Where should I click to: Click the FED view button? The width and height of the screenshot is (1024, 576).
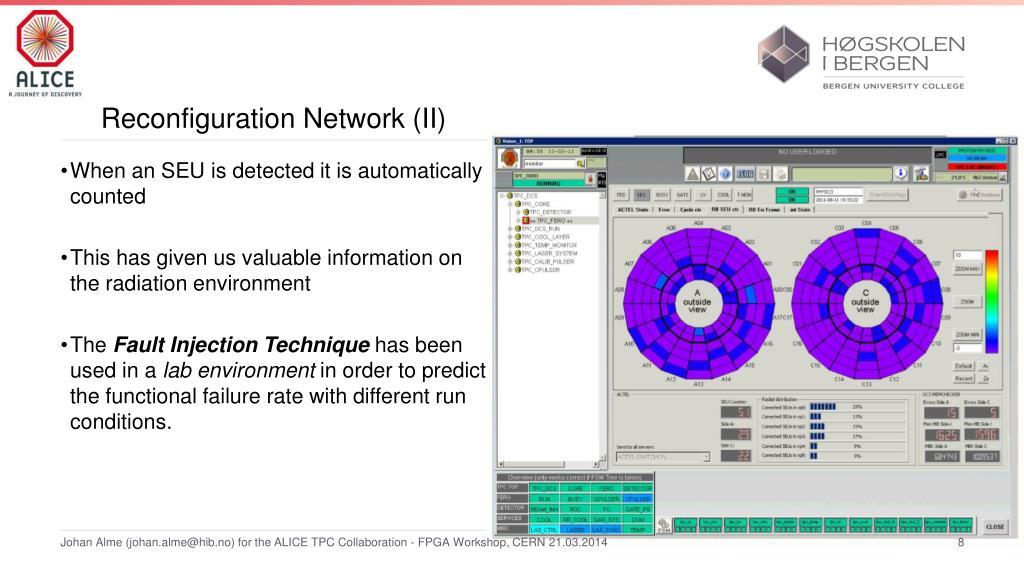coord(621,195)
